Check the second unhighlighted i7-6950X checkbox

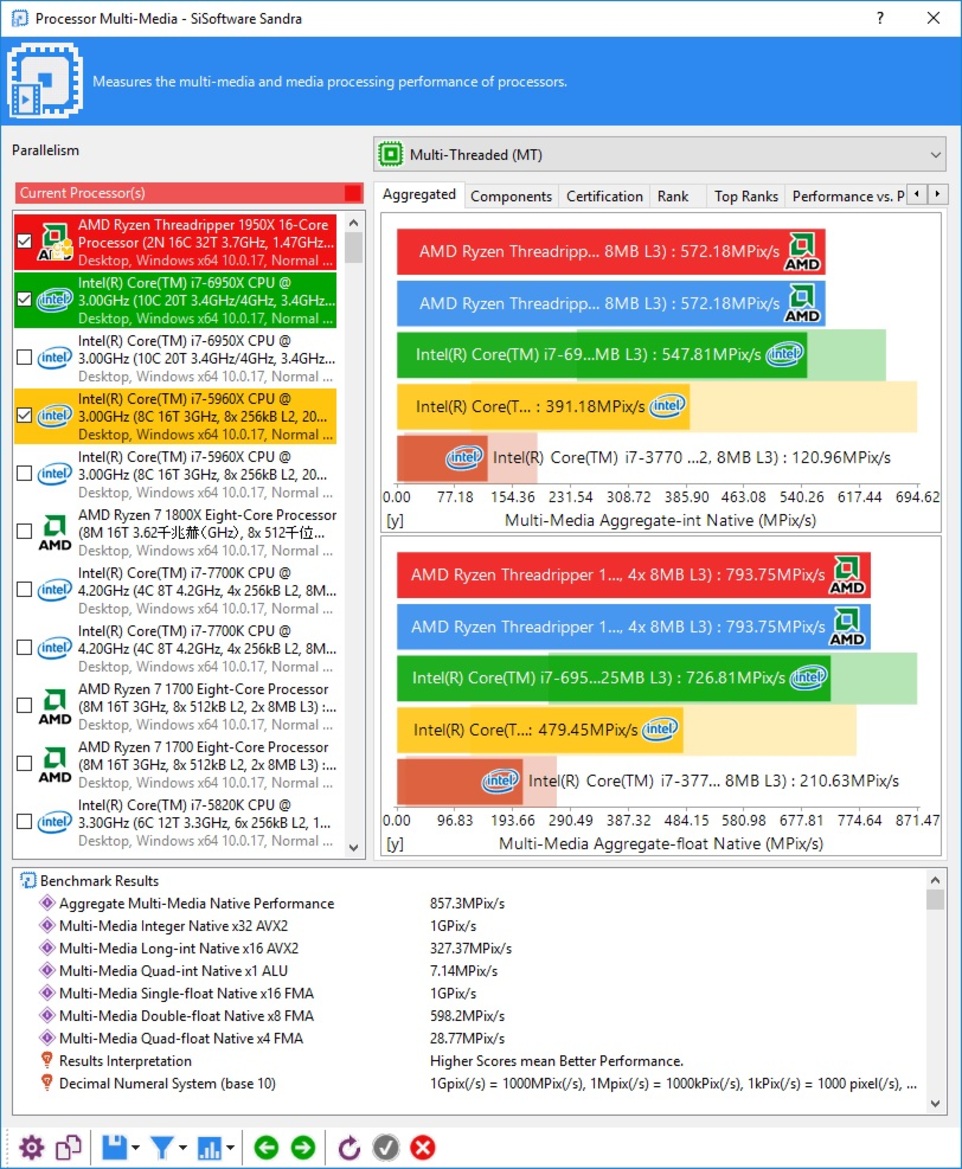point(25,358)
